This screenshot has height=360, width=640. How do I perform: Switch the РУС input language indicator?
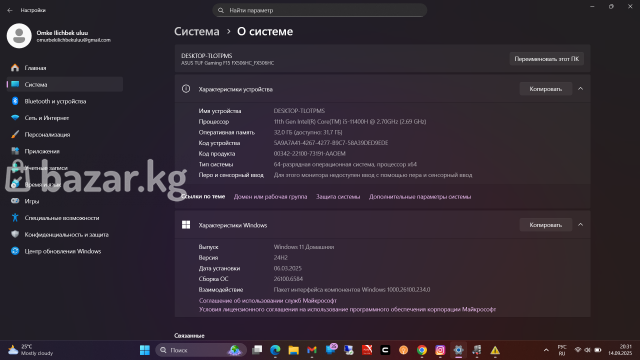point(562,350)
